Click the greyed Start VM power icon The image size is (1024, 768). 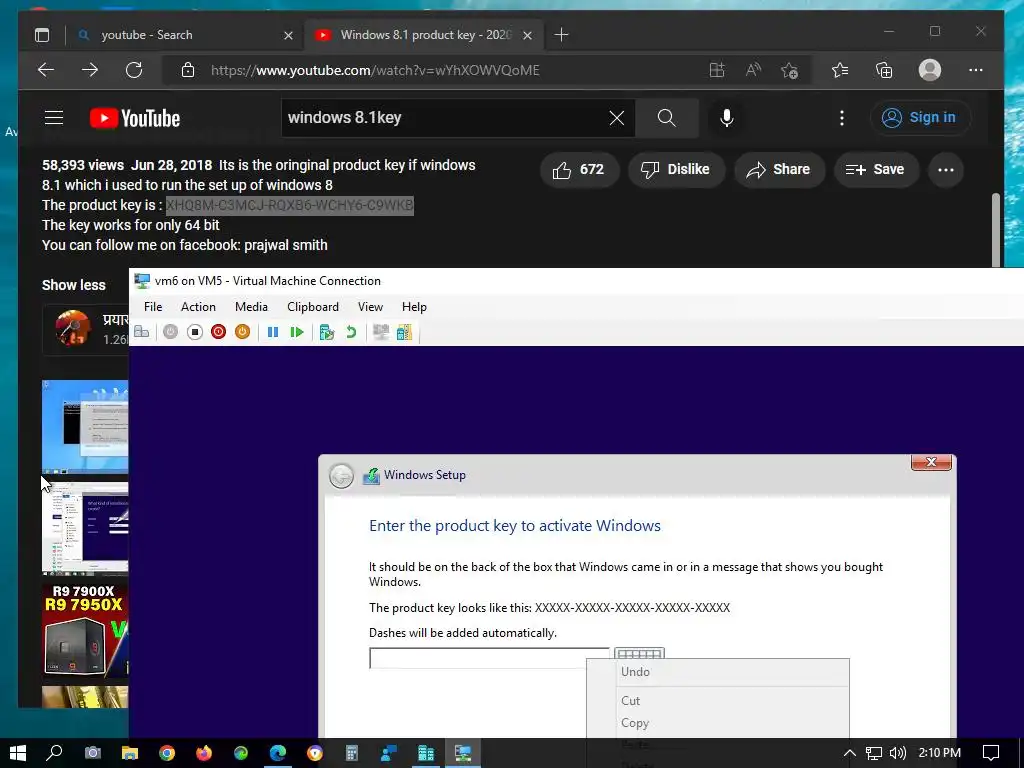click(170, 332)
